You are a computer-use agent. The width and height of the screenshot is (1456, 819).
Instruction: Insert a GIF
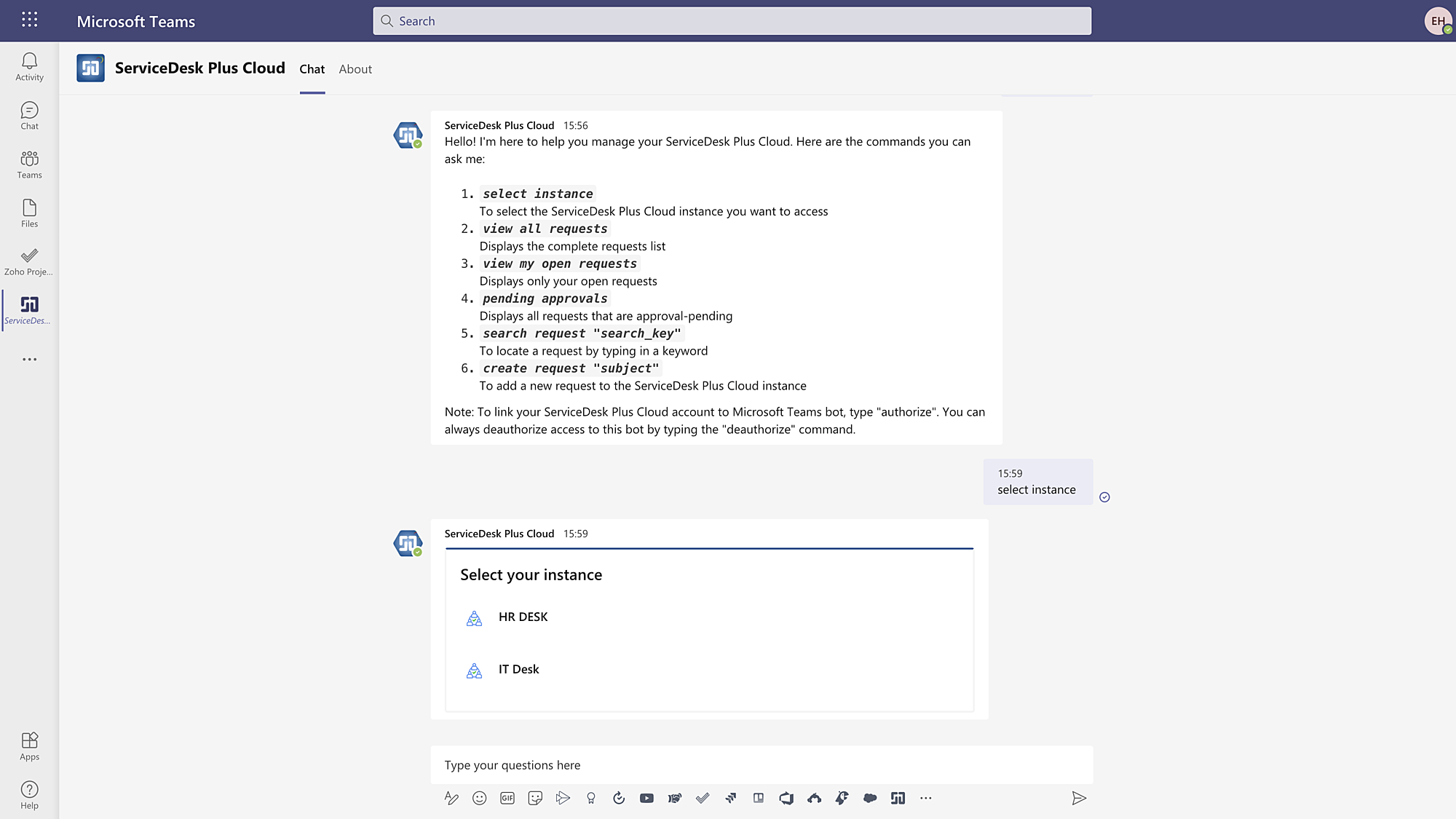click(x=507, y=798)
